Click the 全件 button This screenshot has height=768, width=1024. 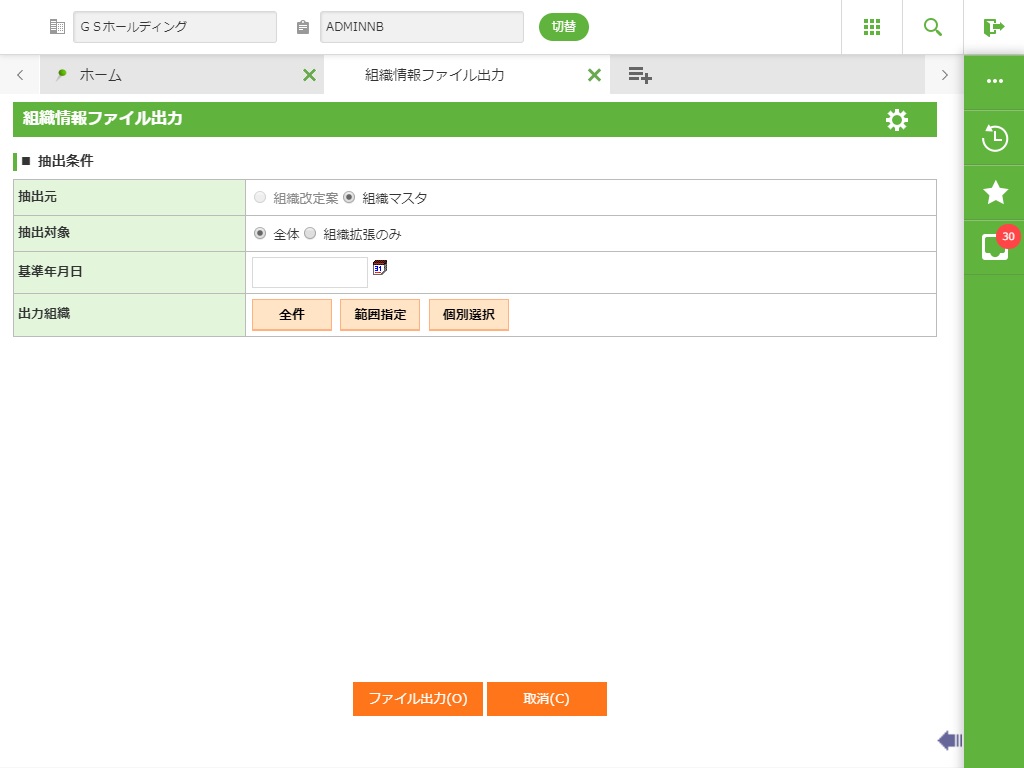(292, 315)
